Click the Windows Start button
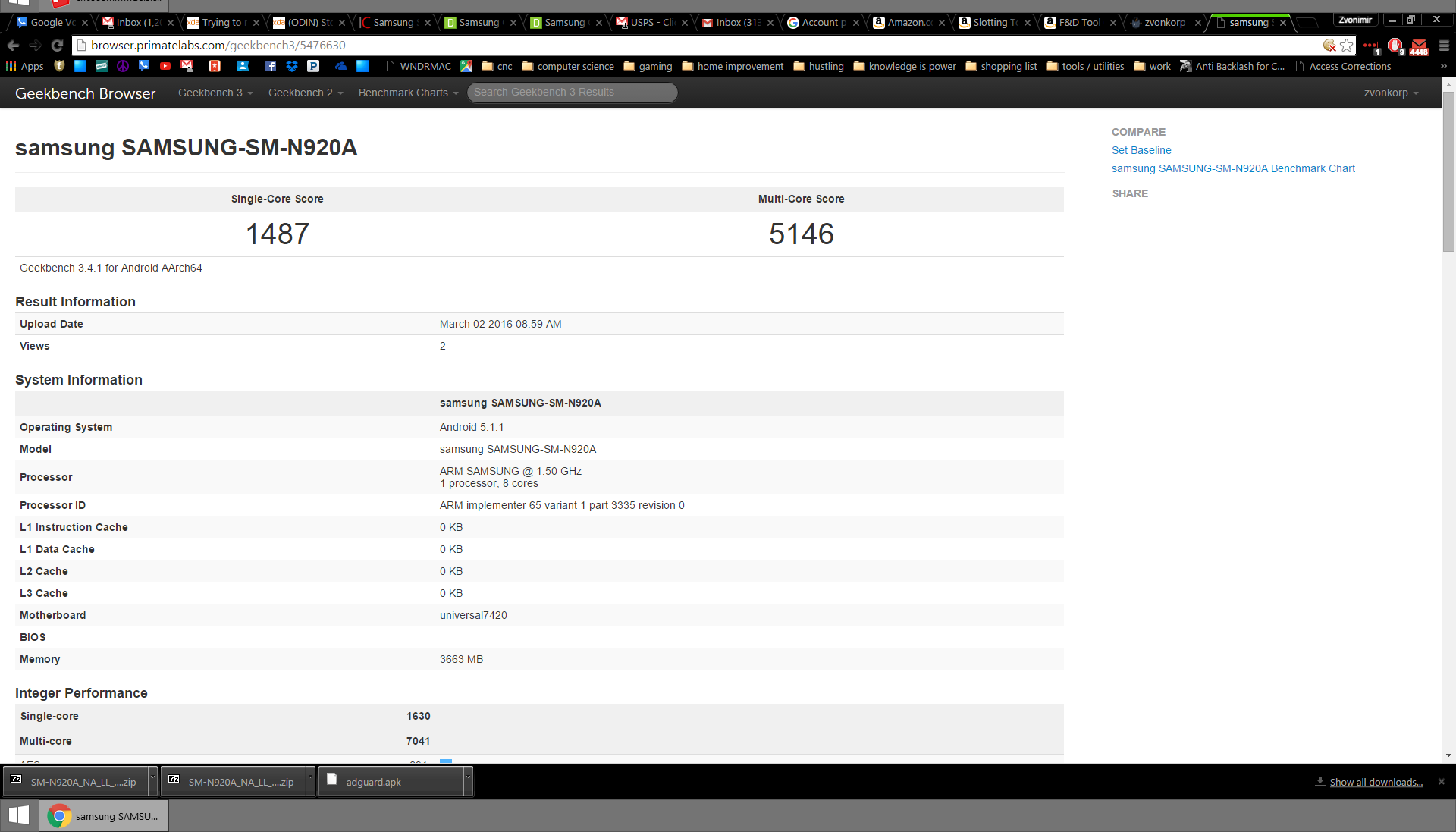This screenshot has width=1456, height=832. [x=19, y=816]
